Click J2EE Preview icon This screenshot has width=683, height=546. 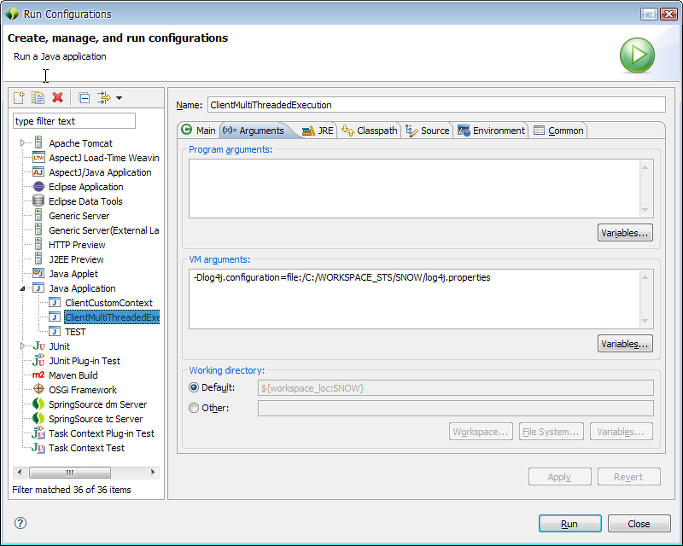pos(39,259)
